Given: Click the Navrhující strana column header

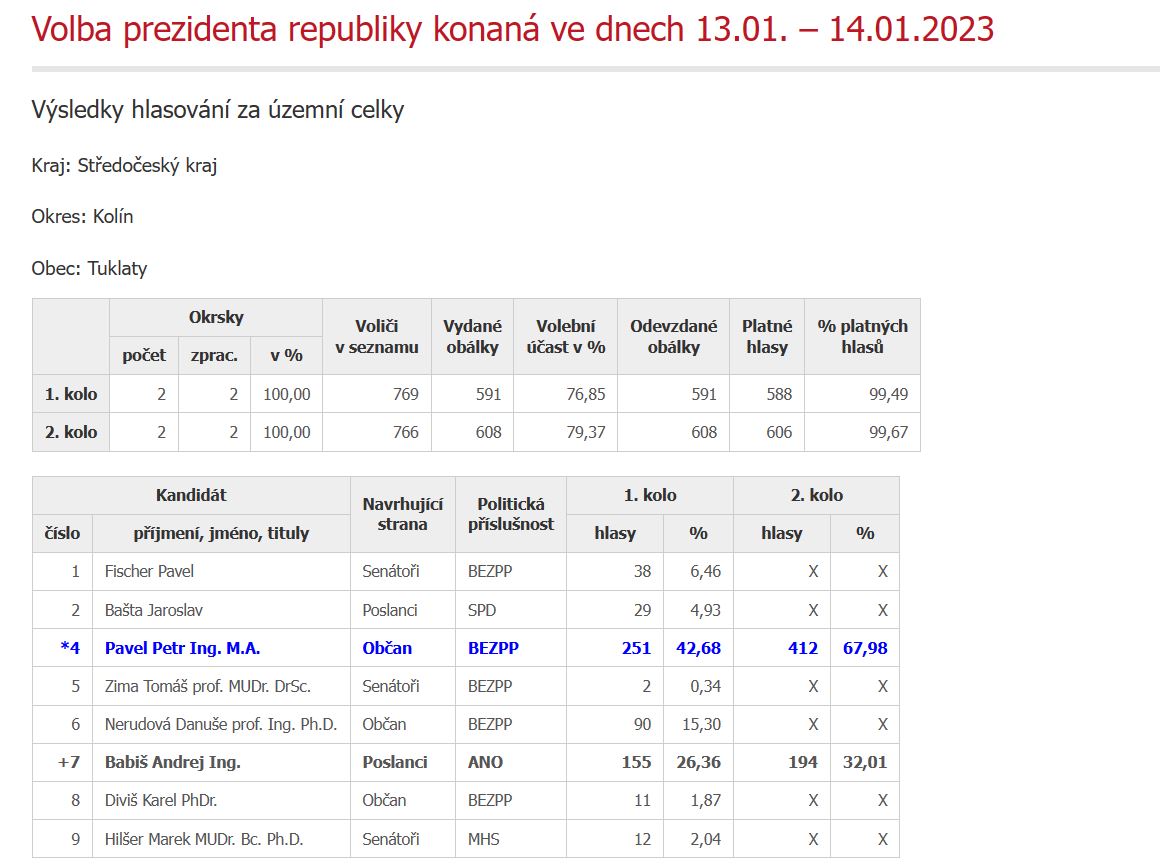Looking at the screenshot, I should [x=402, y=515].
